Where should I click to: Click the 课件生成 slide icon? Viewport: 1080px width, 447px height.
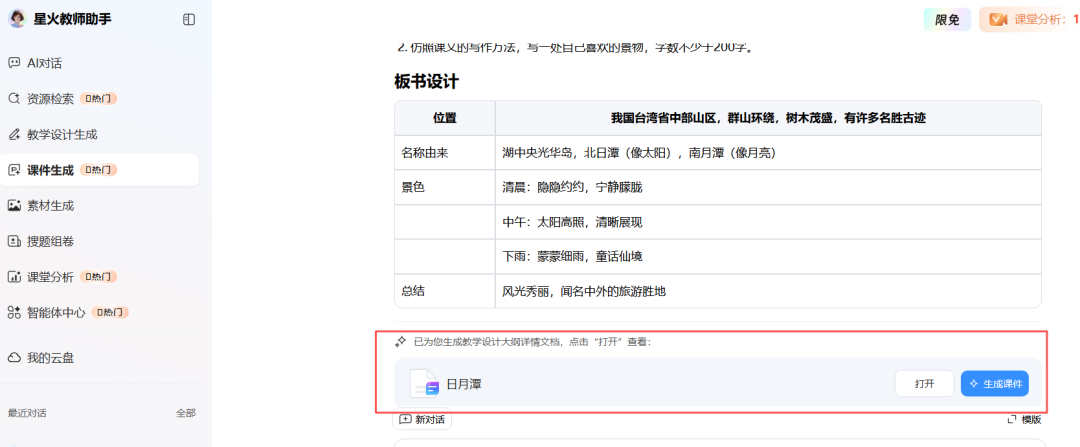(14, 170)
